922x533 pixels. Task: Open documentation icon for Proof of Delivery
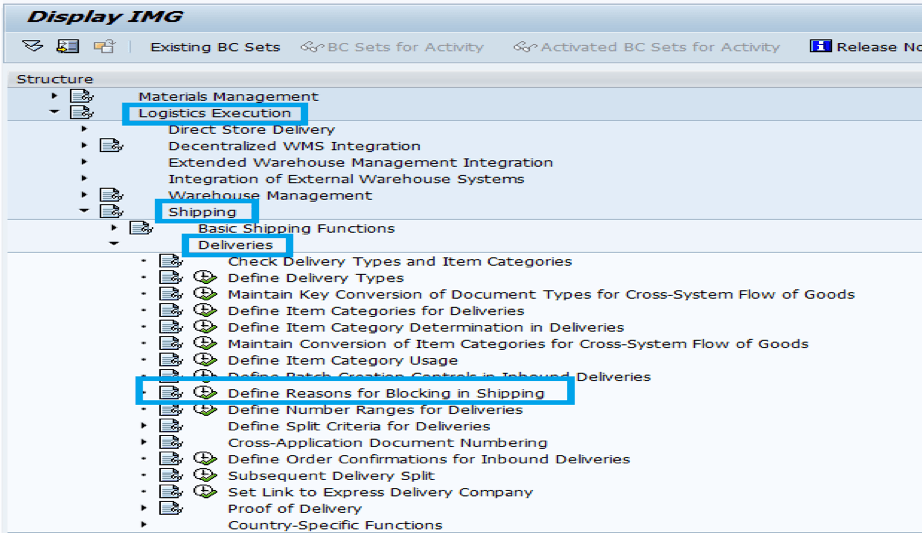tap(171, 508)
